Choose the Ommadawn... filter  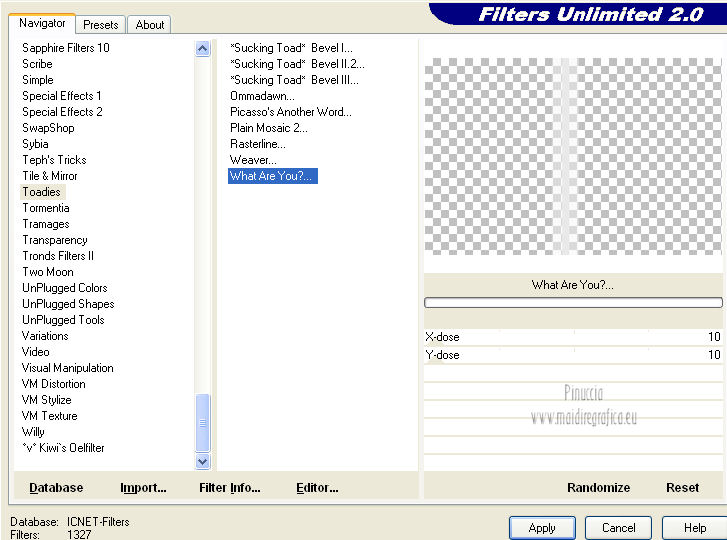pos(262,96)
